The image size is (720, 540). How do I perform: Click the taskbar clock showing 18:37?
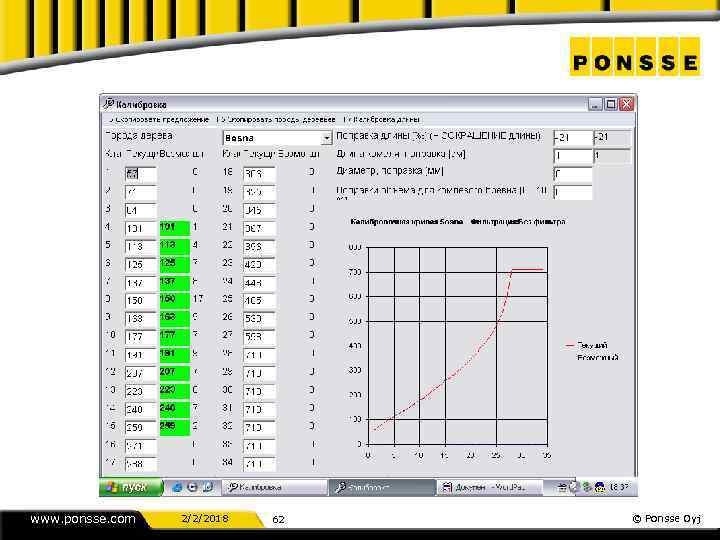619,487
